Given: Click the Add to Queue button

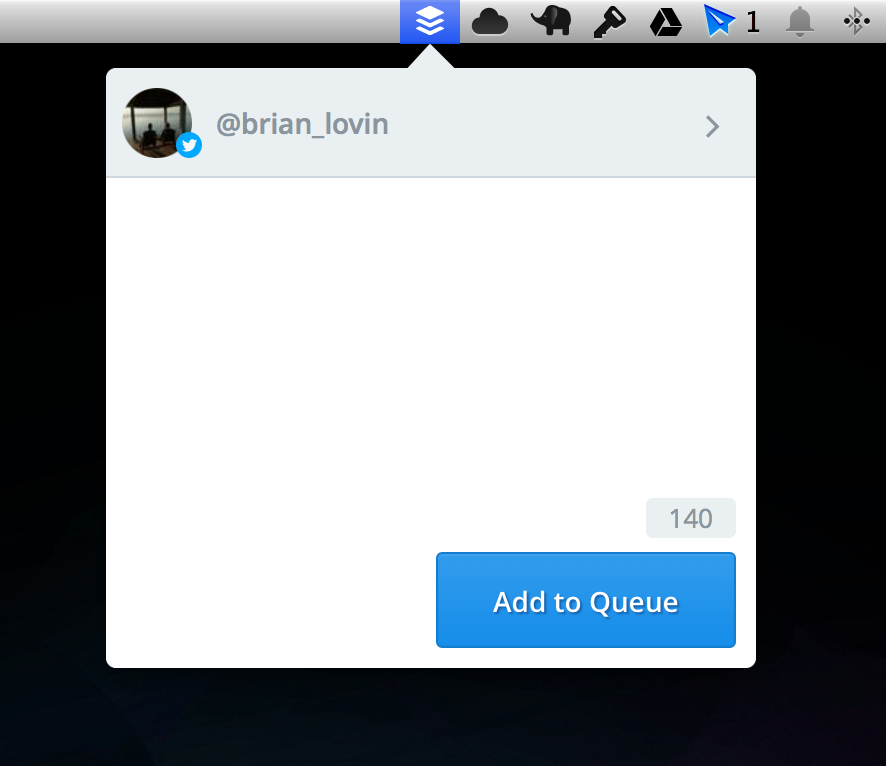Looking at the screenshot, I should coord(585,600).
